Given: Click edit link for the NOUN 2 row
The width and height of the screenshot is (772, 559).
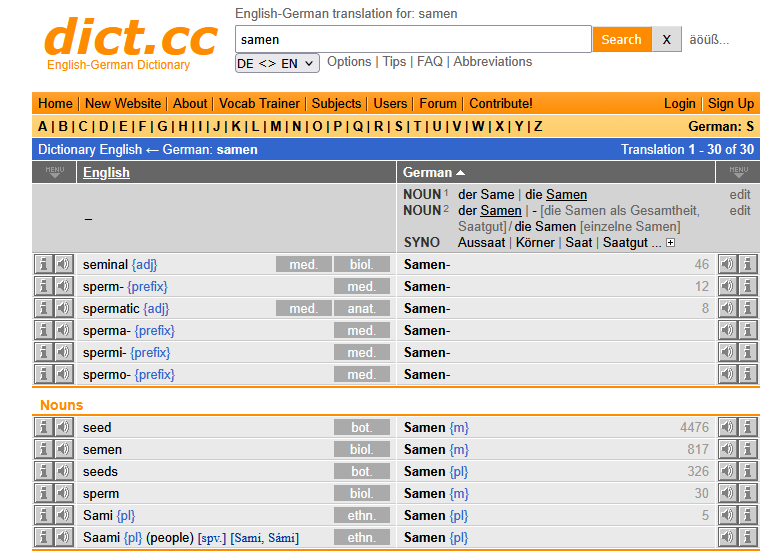Looking at the screenshot, I should (x=740, y=210).
